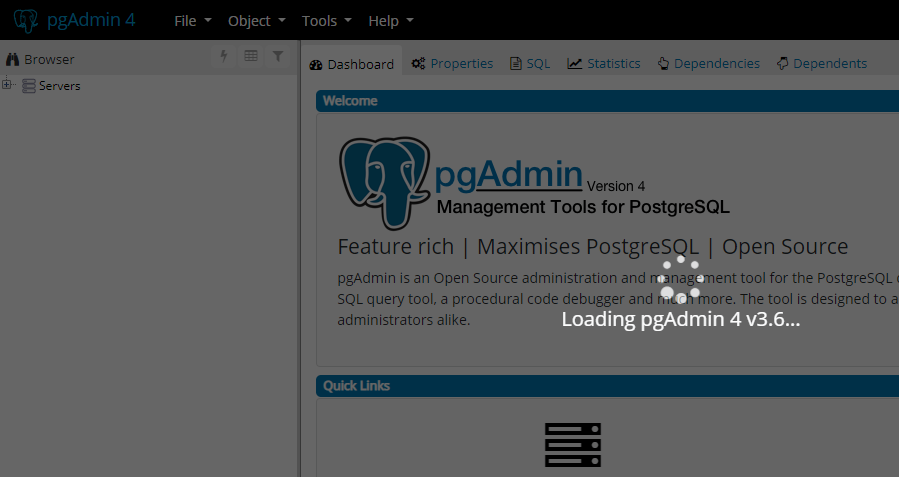Click the Servers group icon in tree
Image resolution: width=899 pixels, height=477 pixels.
tap(29, 86)
